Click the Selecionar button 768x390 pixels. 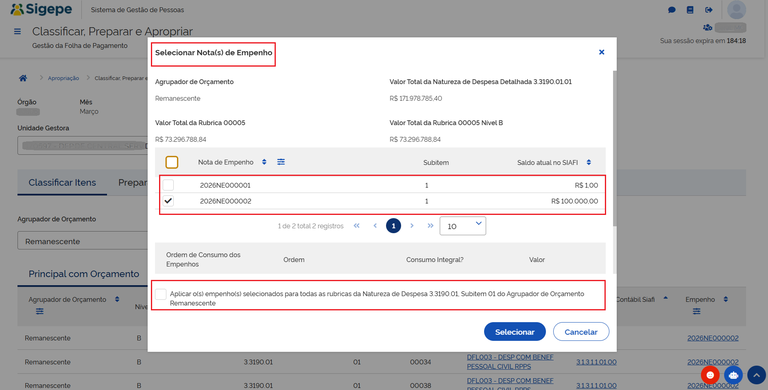tap(515, 332)
